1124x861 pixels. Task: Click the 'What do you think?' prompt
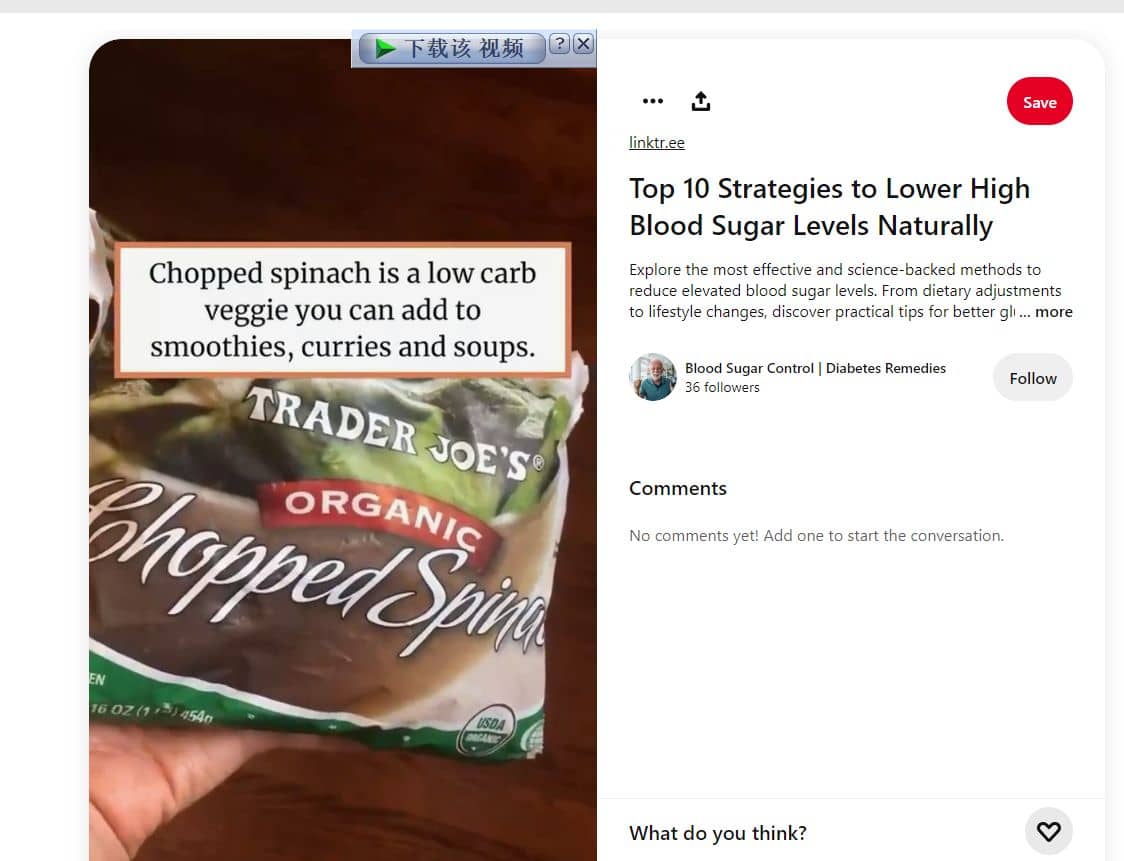718,833
